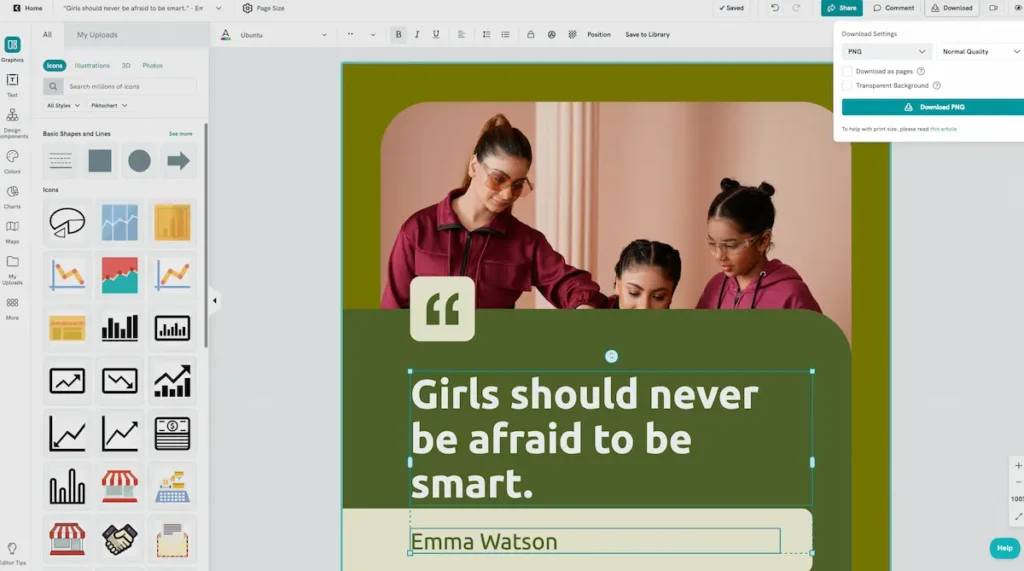1024x571 pixels.
Task: Add the handshake icon
Action: coord(120,539)
